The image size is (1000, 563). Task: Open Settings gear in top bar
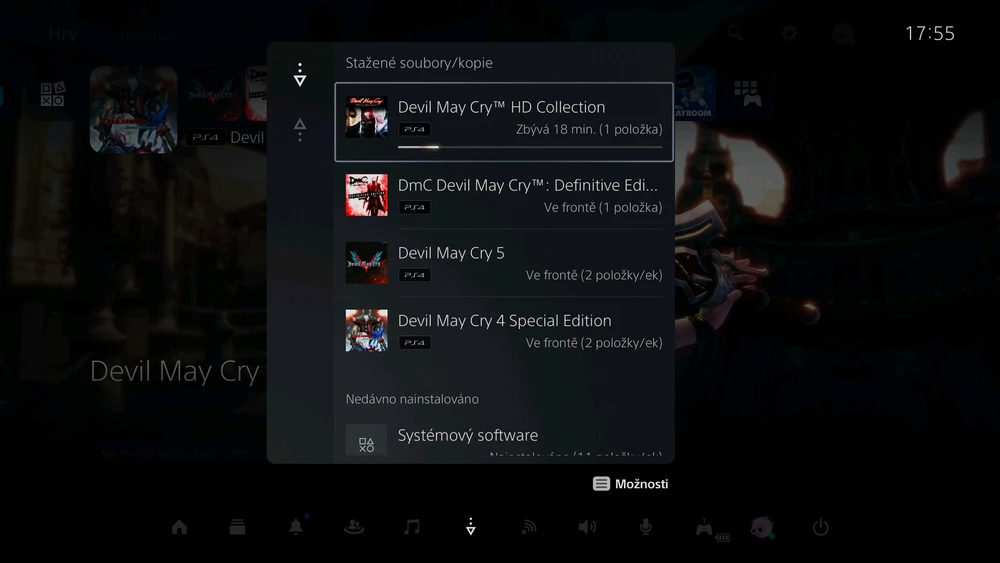point(790,33)
